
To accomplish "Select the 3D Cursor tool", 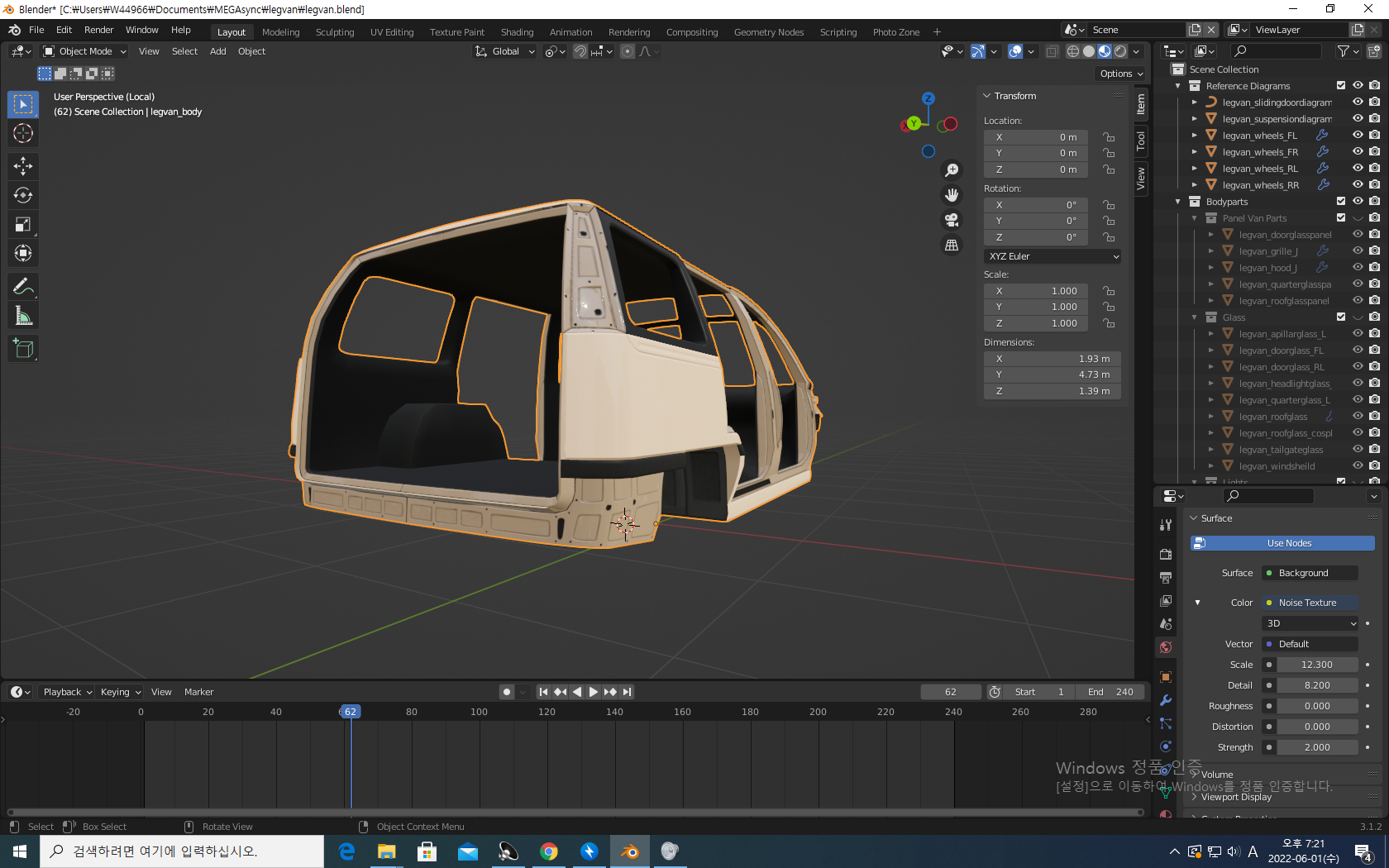I will [23, 133].
